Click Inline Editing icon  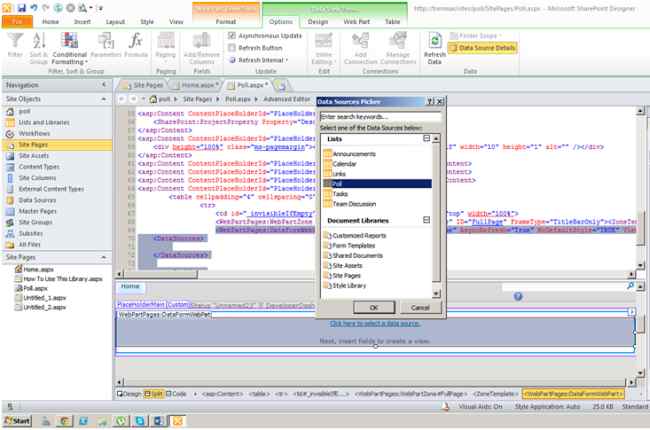pos(324,48)
